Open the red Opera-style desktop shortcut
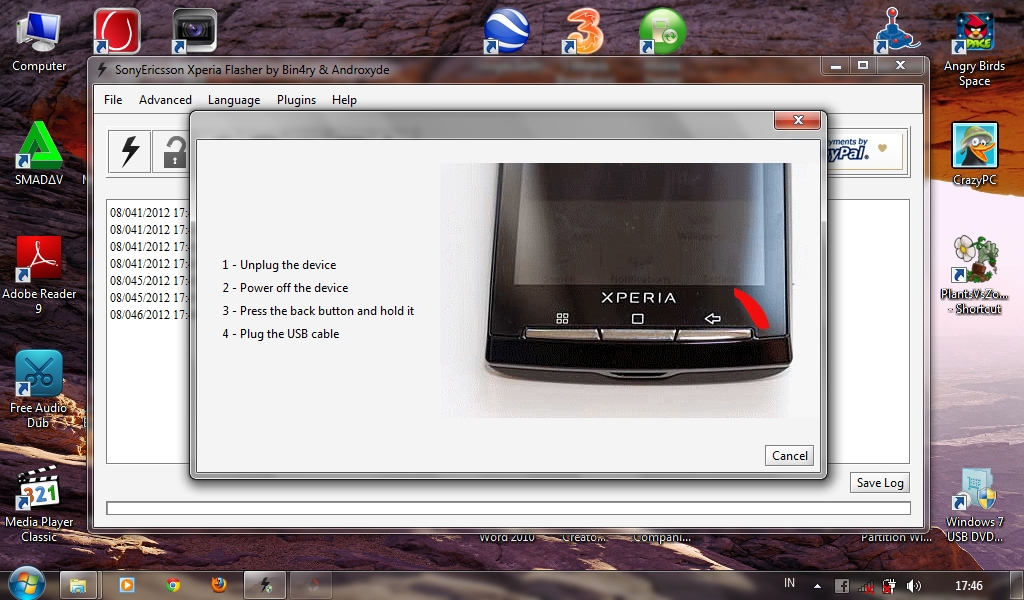Screen dimensions: 1024x600 [x=117, y=31]
